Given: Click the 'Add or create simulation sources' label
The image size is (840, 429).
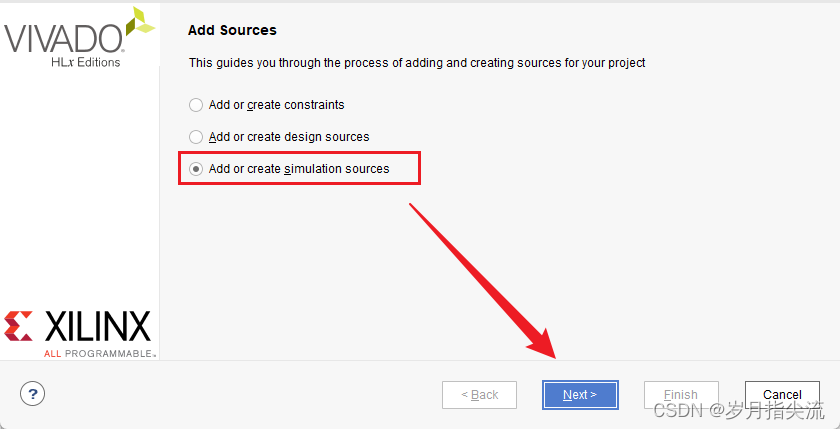Looking at the screenshot, I should point(299,169).
